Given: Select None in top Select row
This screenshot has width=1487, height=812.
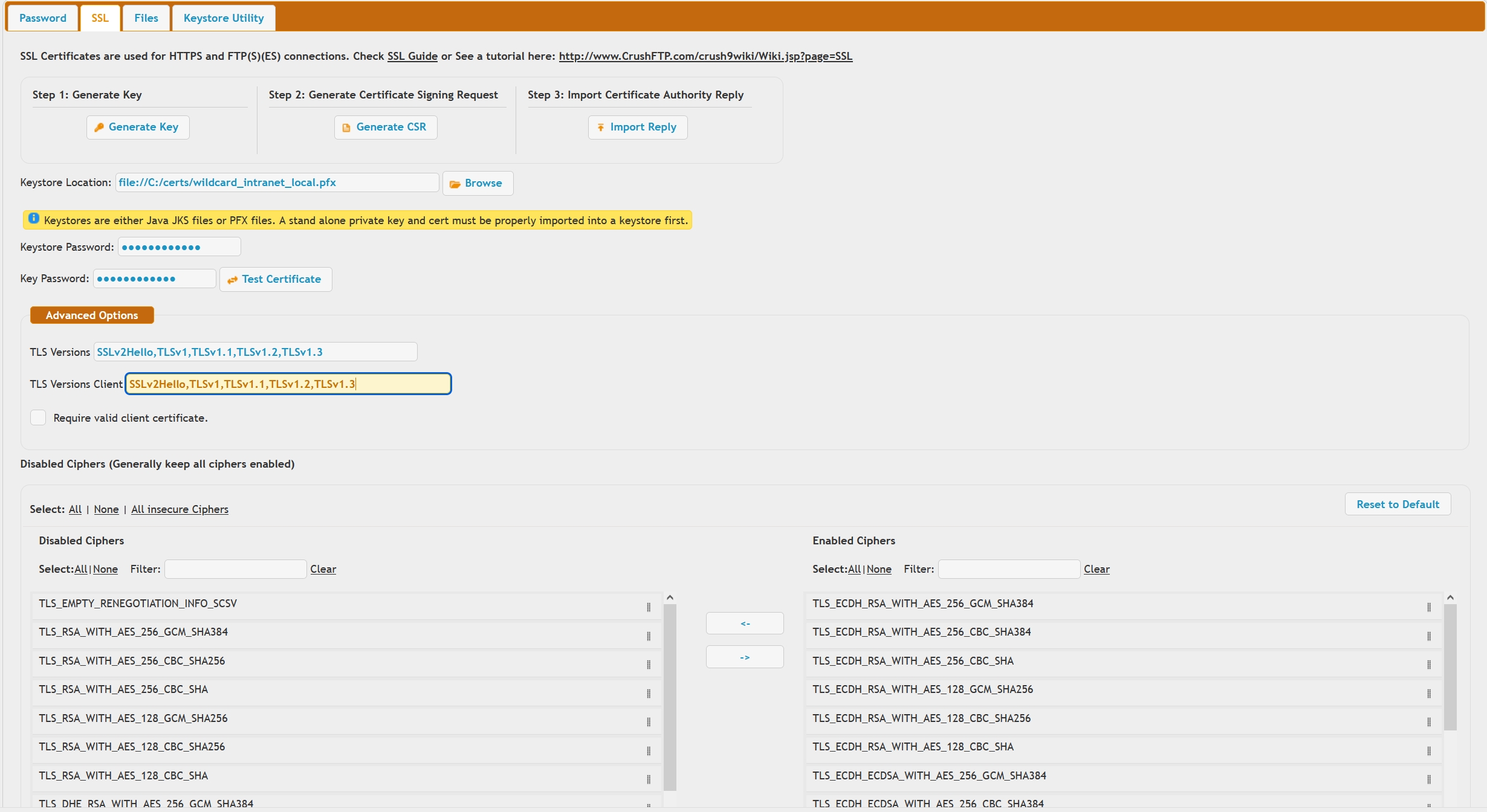Looking at the screenshot, I should tap(106, 509).
